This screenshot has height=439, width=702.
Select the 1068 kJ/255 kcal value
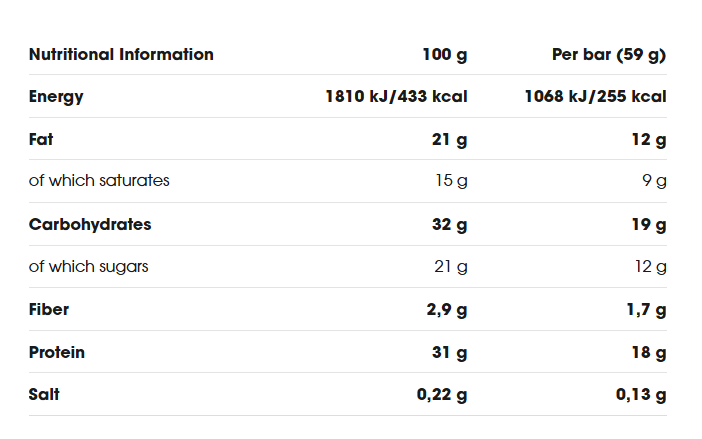tap(595, 97)
